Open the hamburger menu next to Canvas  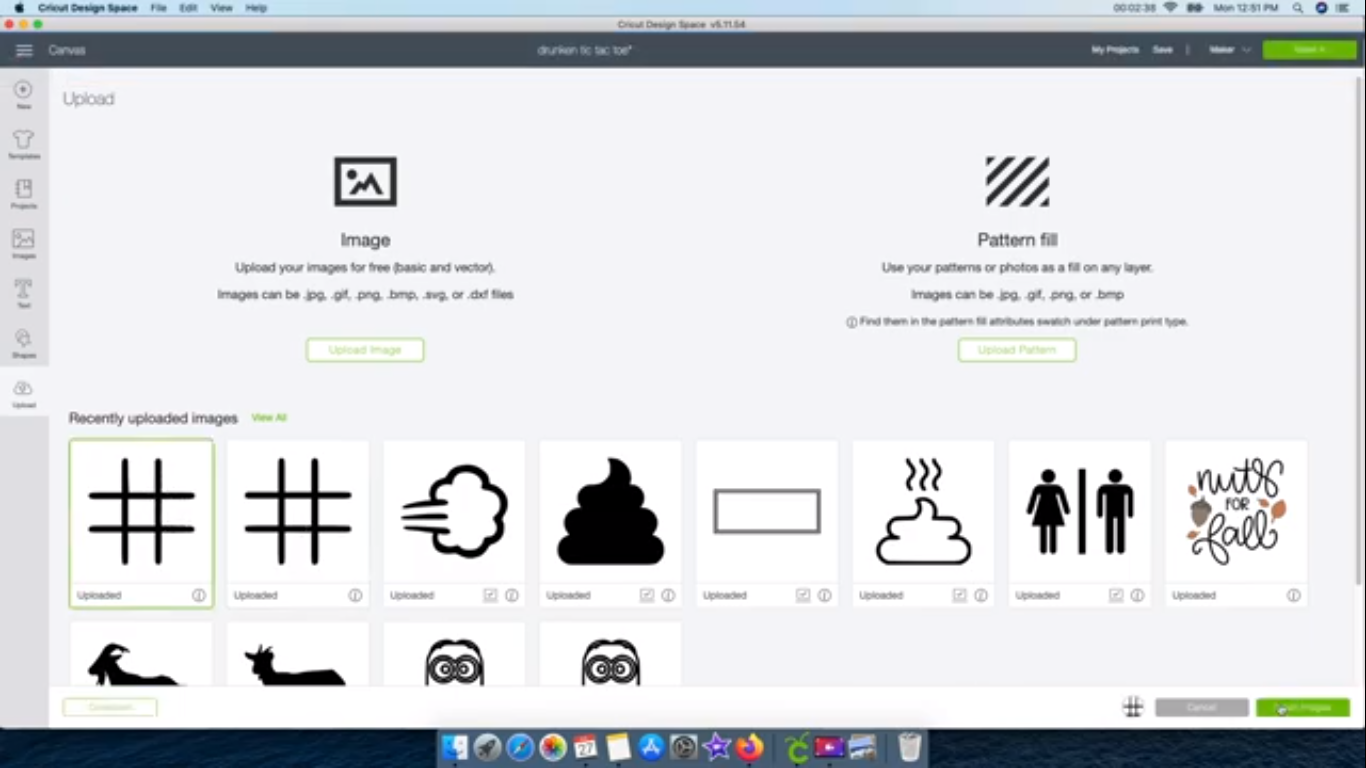pos(24,49)
